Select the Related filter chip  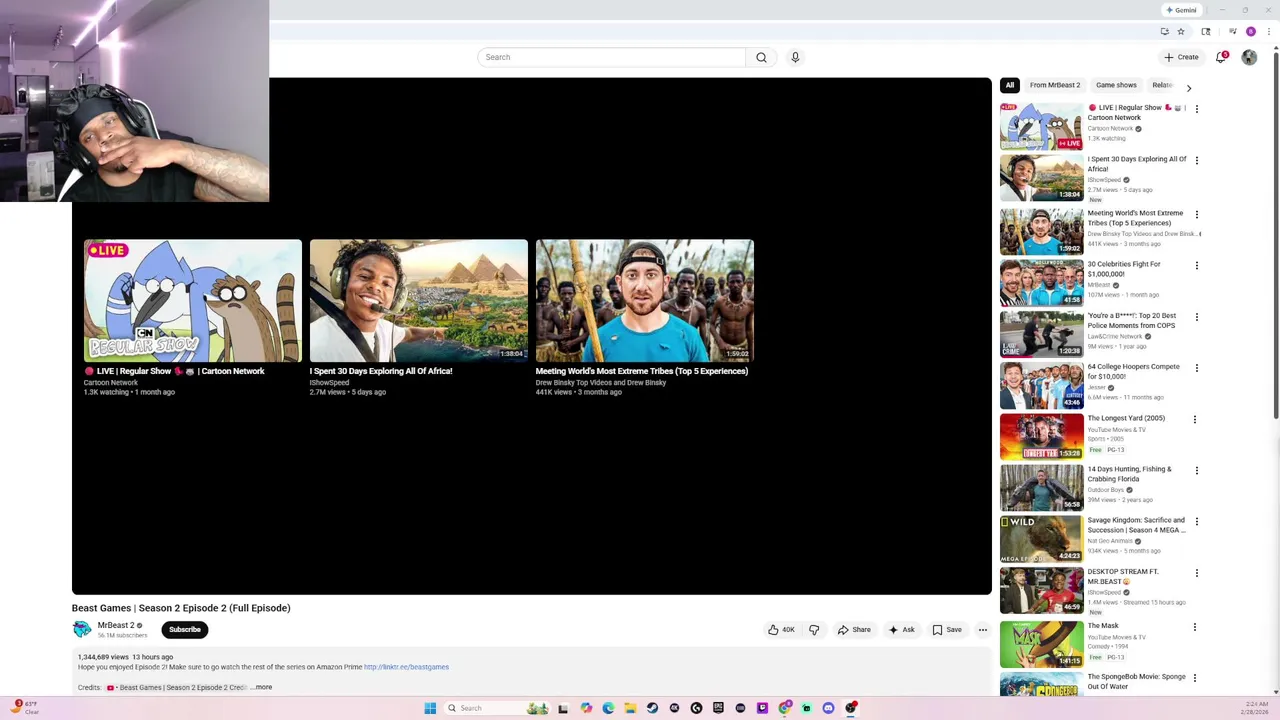pyautogui.click(x=1162, y=85)
